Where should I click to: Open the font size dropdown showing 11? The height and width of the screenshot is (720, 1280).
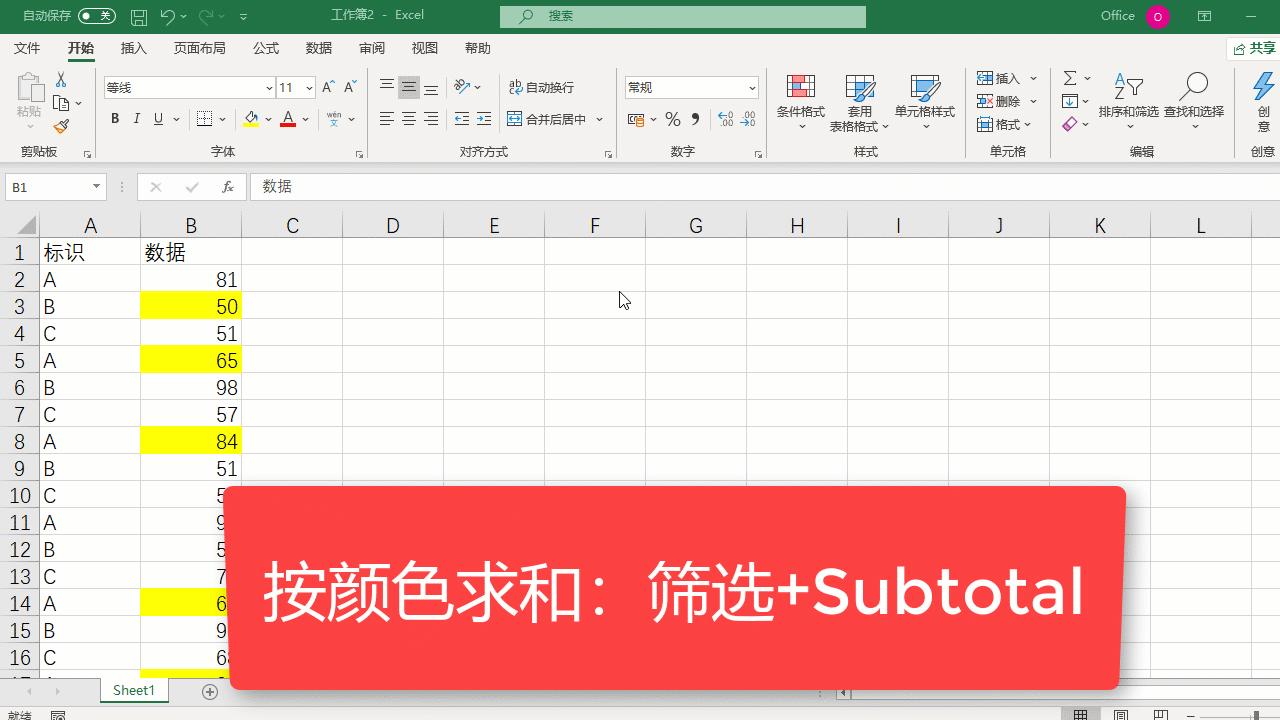tap(309, 88)
